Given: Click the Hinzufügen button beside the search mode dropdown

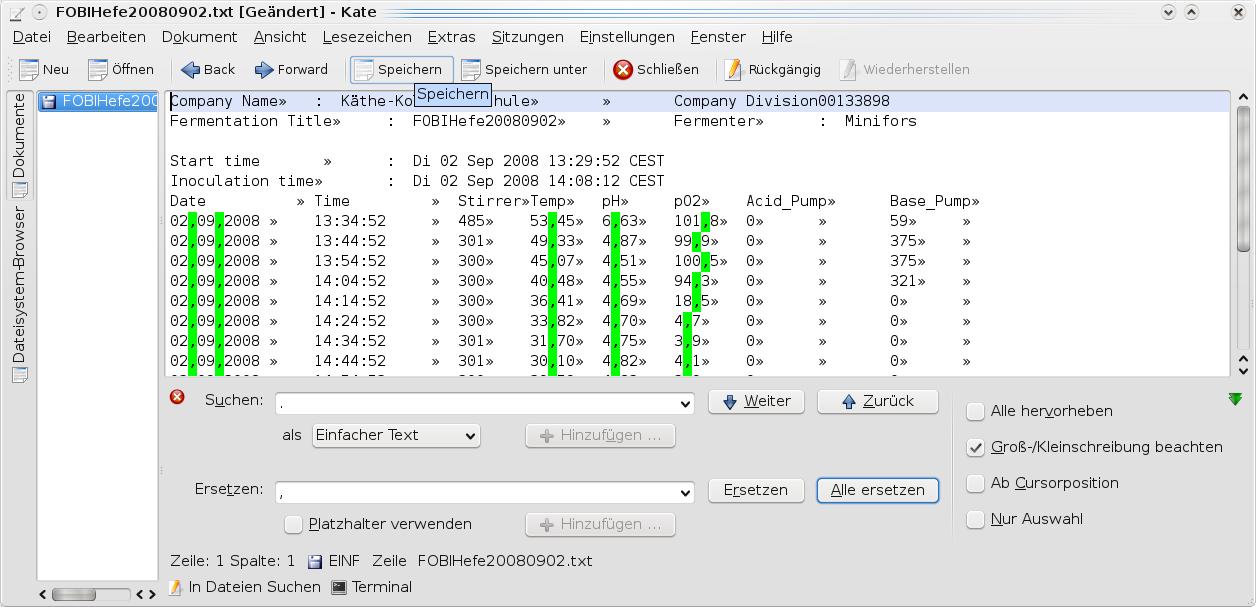Looking at the screenshot, I should click(600, 436).
